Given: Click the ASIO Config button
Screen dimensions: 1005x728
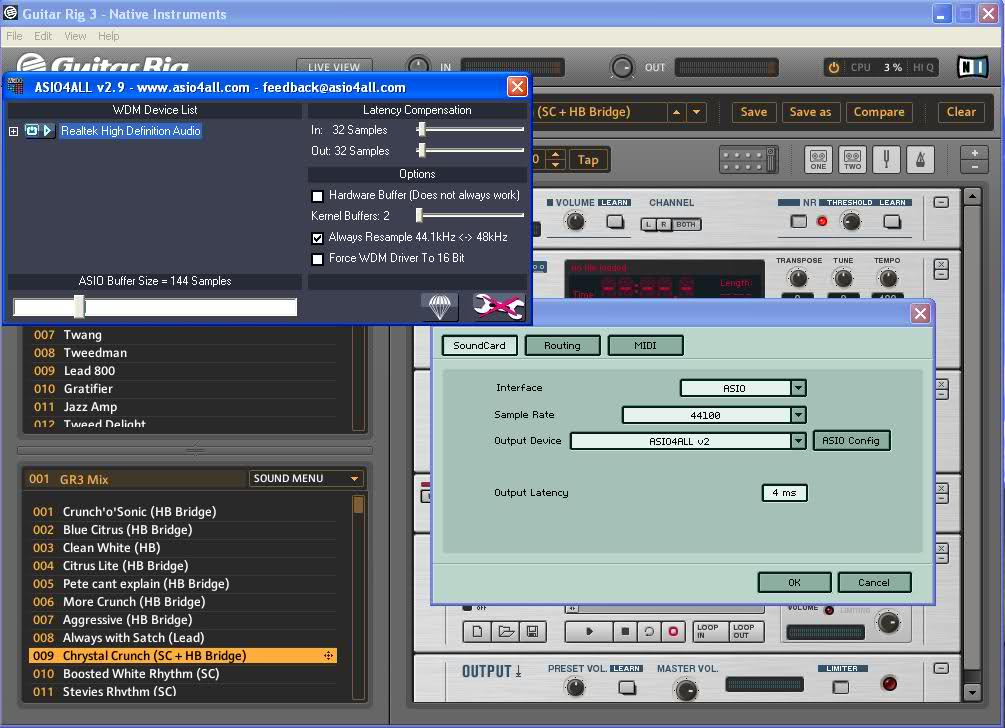Looking at the screenshot, I should point(850,440).
